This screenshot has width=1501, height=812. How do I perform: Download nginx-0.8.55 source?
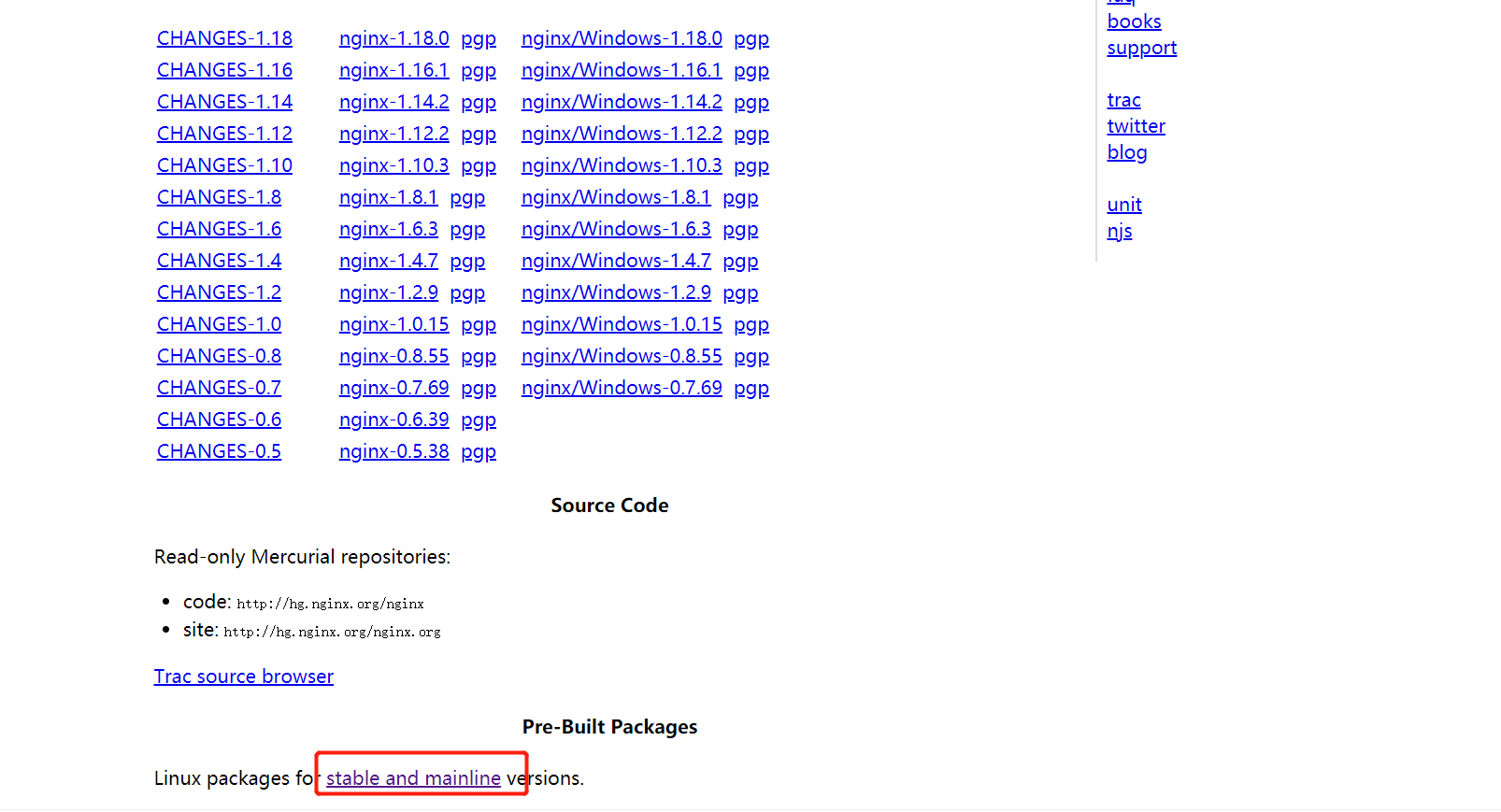(393, 356)
